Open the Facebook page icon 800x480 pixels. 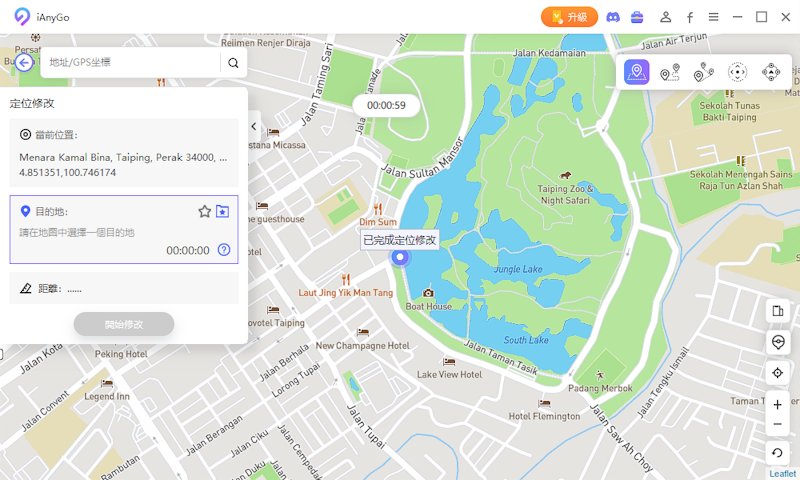[x=690, y=17]
